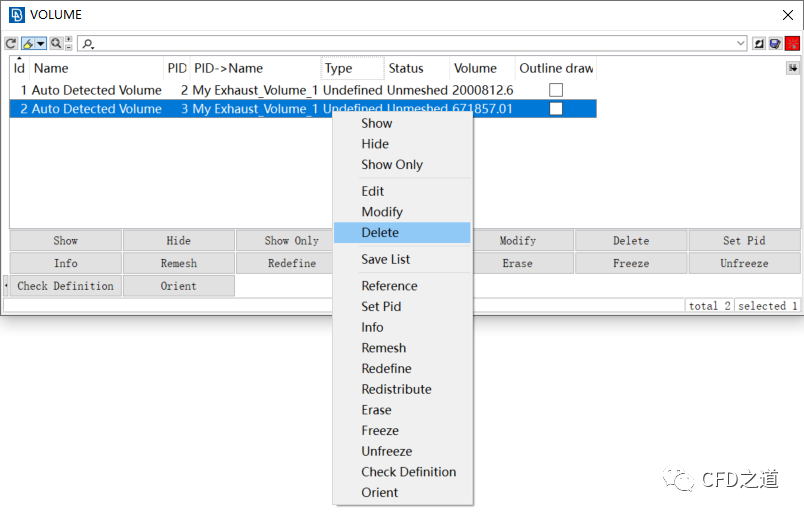Click the red pick-from-screen icon
Viewport: 804px width, 514px height.
[x=792, y=44]
